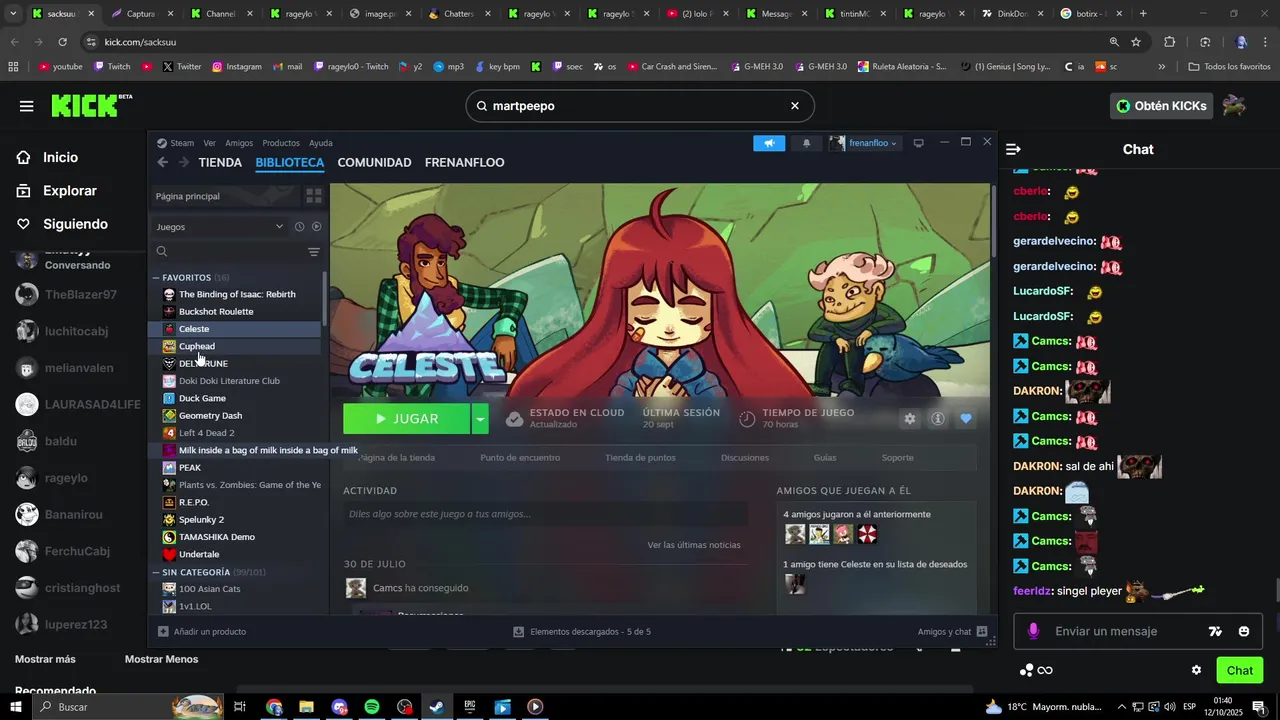Open the Ayuda menu
Screen dimensions: 1280x720
(321, 143)
